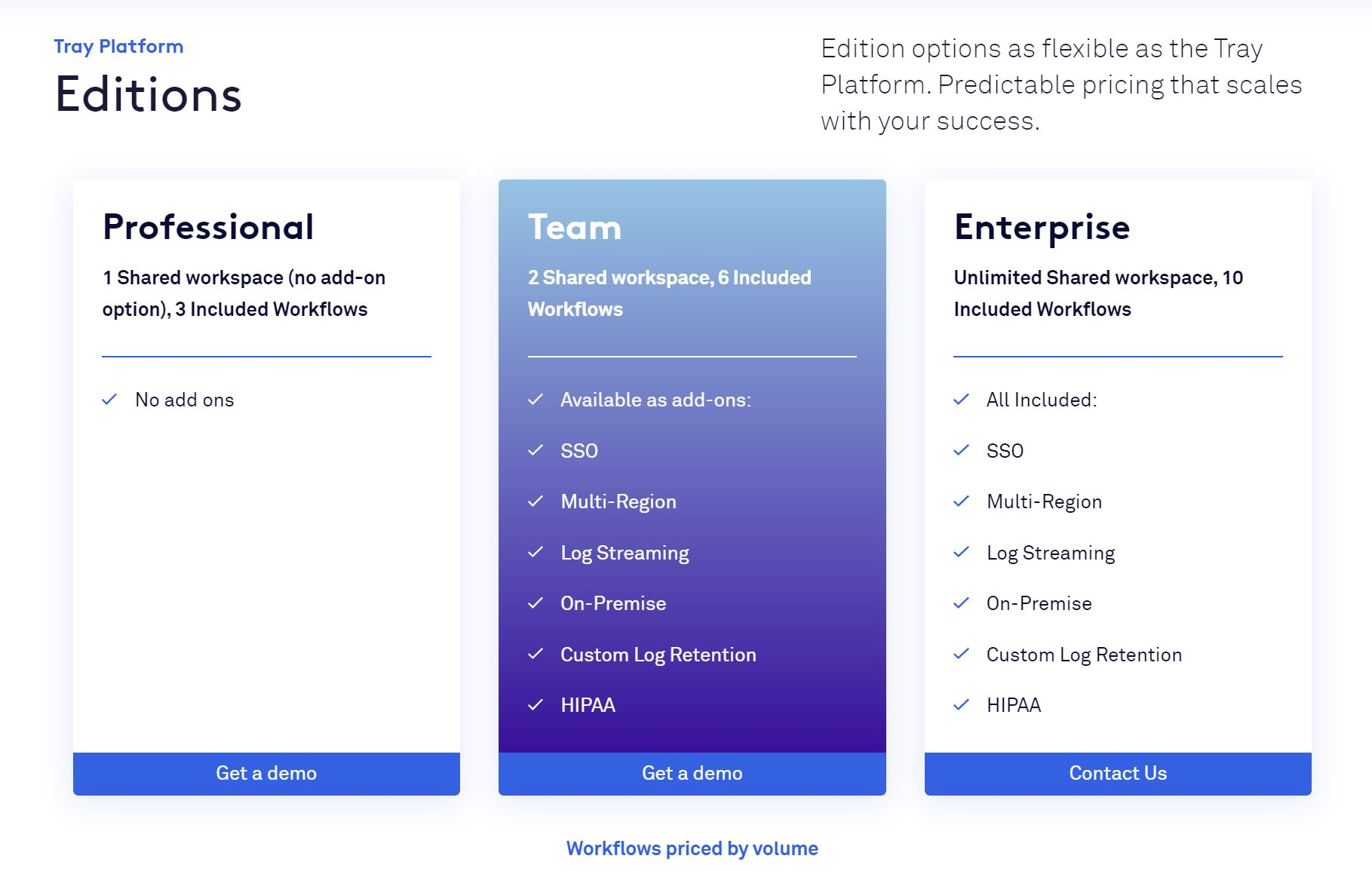Viewport: 1372px width, 871px height.
Task: Click the On-Premise checkmark in Team card
Action: [536, 603]
